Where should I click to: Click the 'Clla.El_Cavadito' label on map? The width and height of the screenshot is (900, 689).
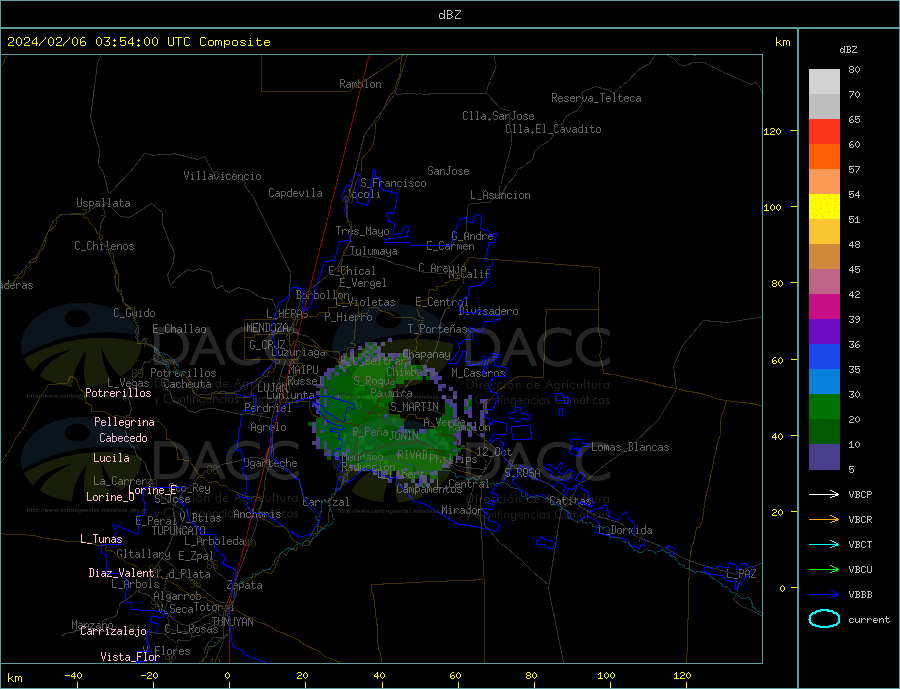coord(553,129)
